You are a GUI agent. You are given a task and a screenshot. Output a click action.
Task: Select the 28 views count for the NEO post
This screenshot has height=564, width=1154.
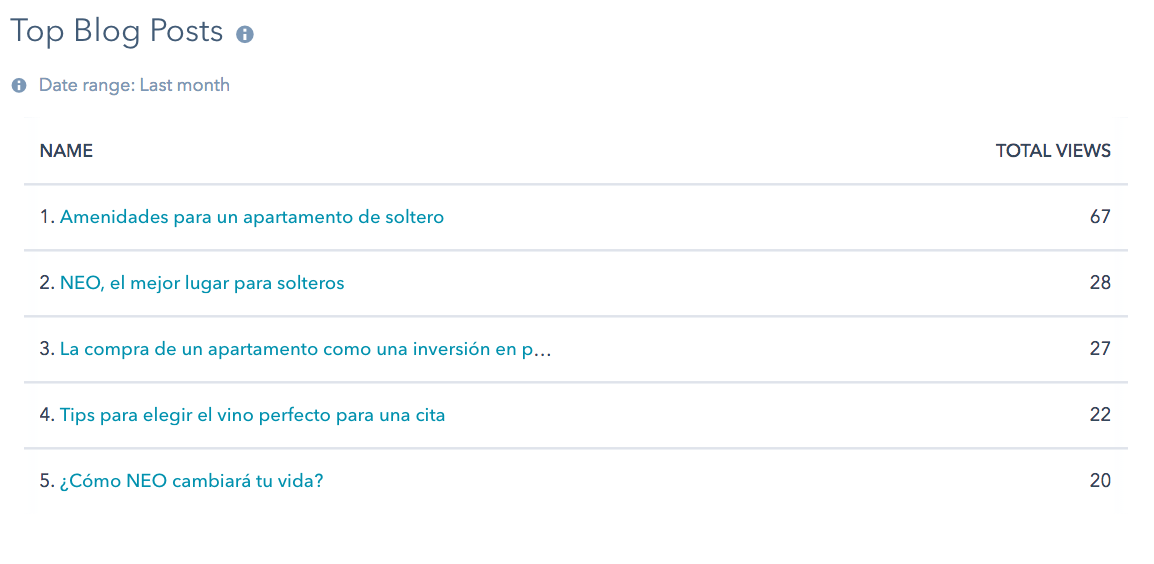pos(1100,283)
